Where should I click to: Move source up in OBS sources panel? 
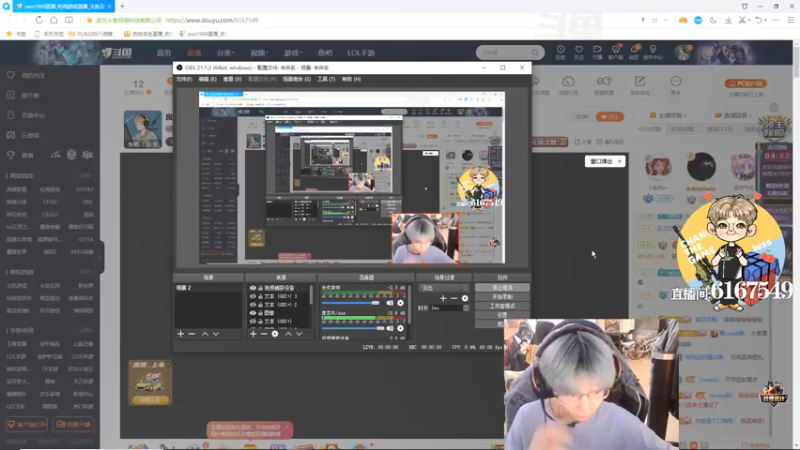(x=288, y=334)
